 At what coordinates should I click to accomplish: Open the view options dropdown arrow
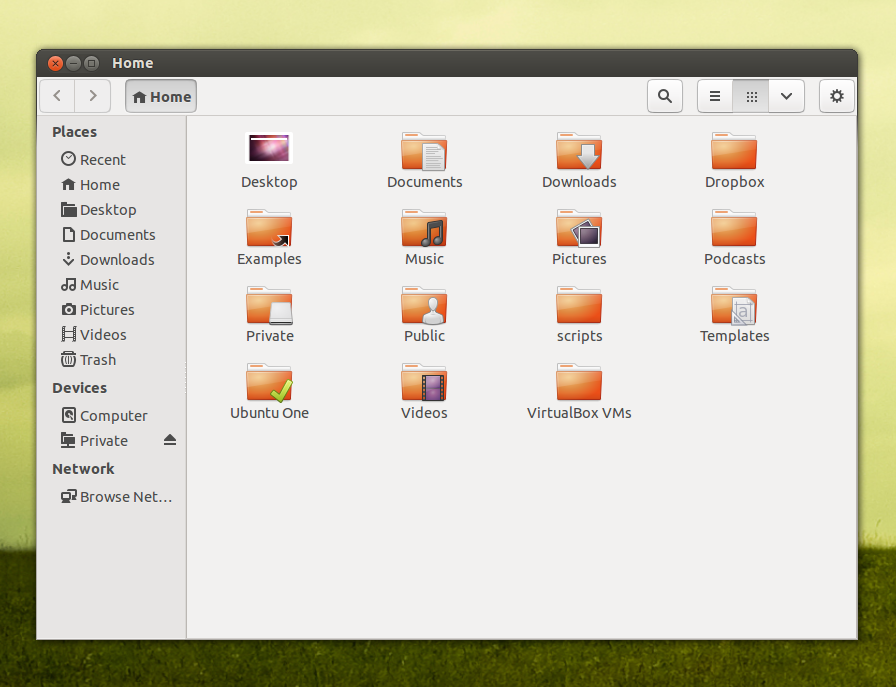(x=786, y=96)
